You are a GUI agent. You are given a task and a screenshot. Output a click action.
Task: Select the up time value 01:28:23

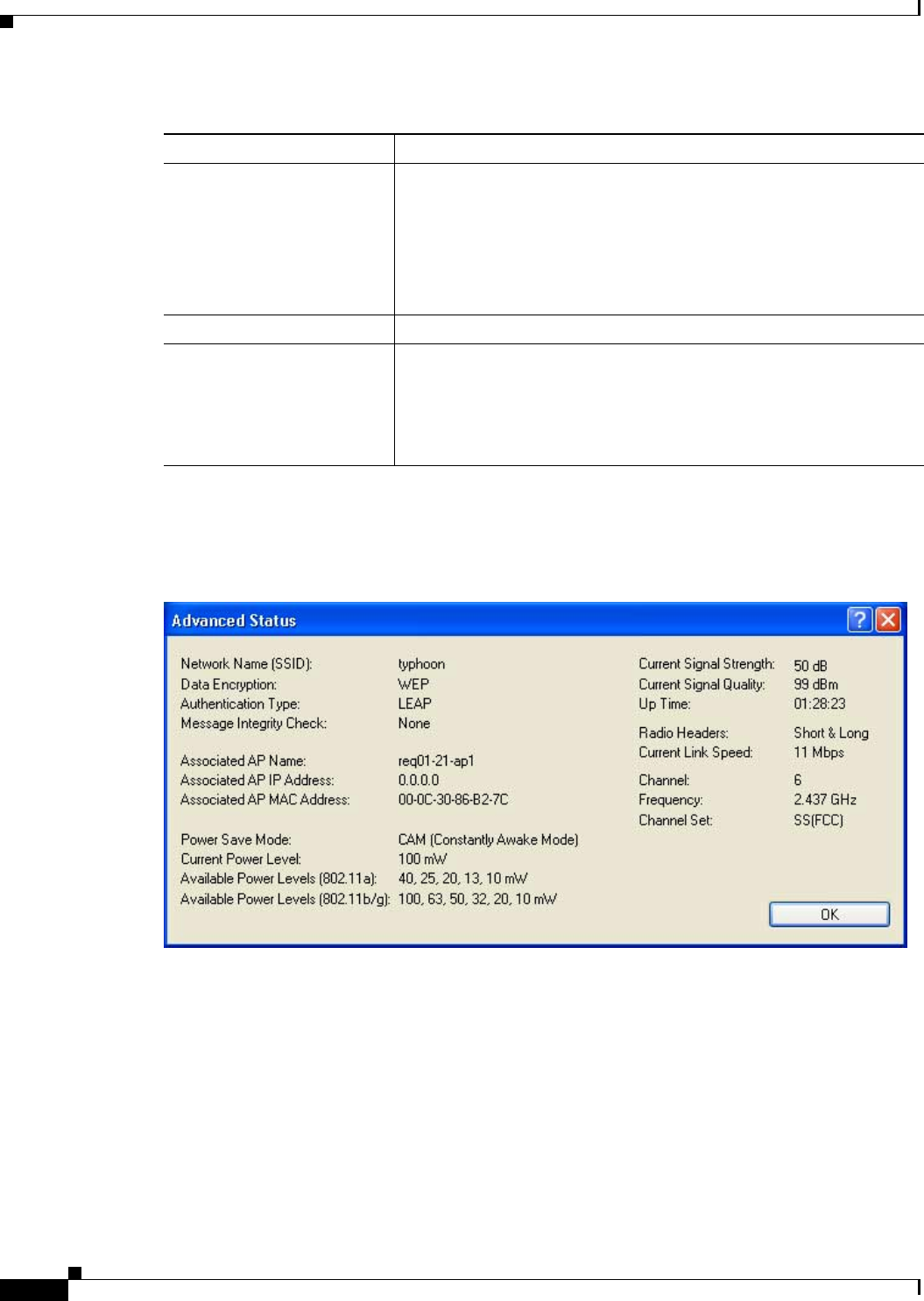coord(819,704)
